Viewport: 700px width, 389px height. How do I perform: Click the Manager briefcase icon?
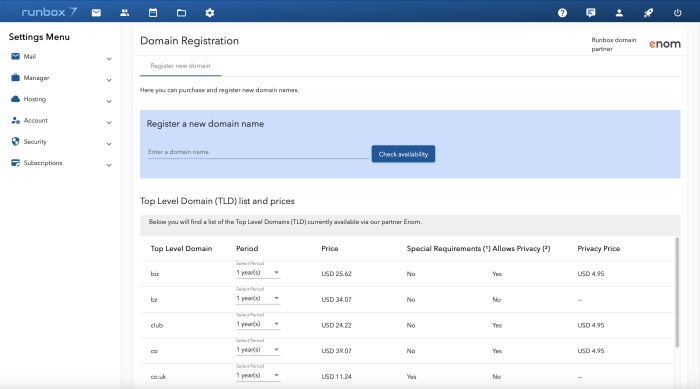pyautogui.click(x=15, y=77)
